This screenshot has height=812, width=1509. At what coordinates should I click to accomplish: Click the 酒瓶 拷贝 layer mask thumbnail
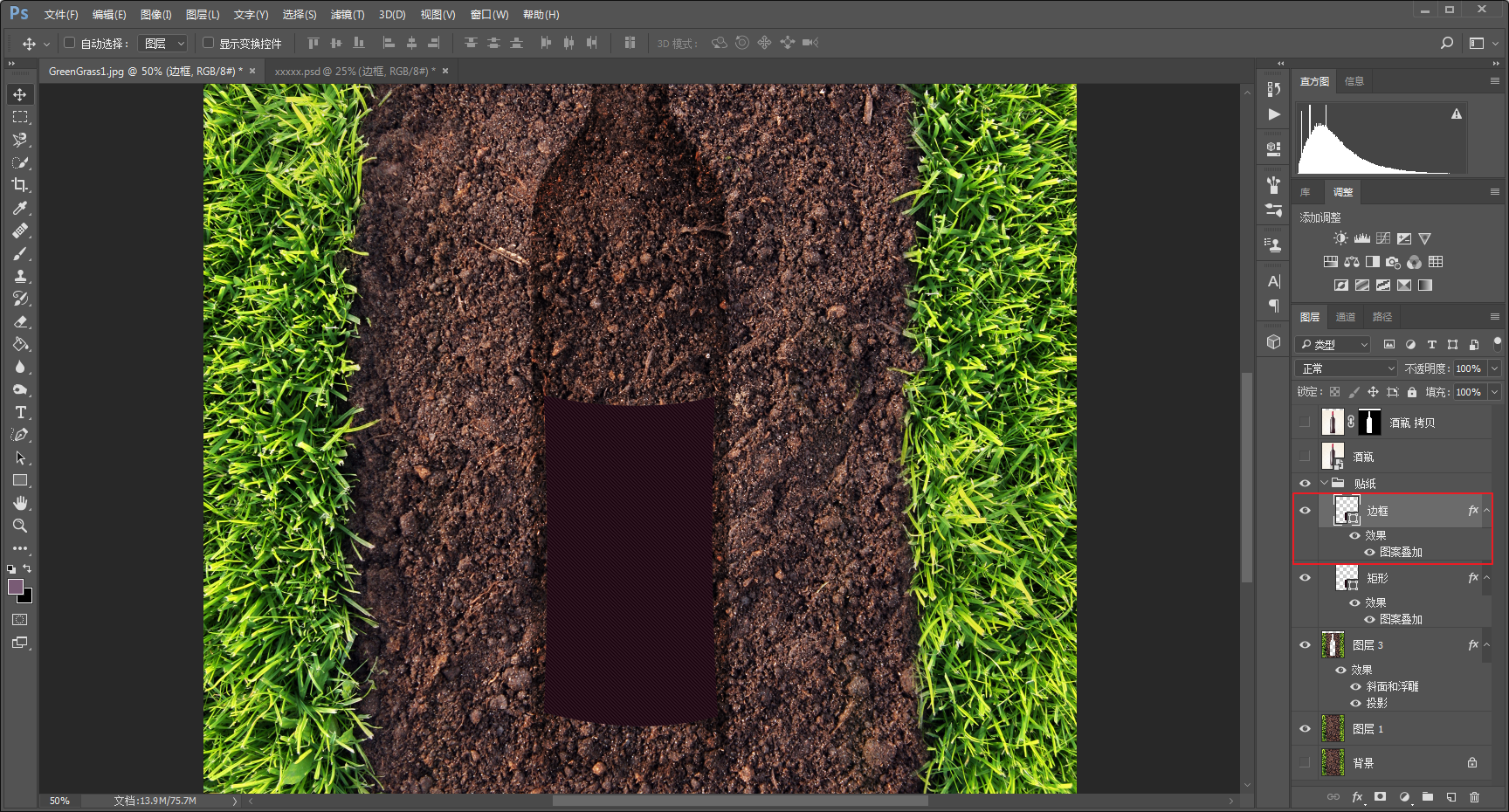[x=1369, y=423]
